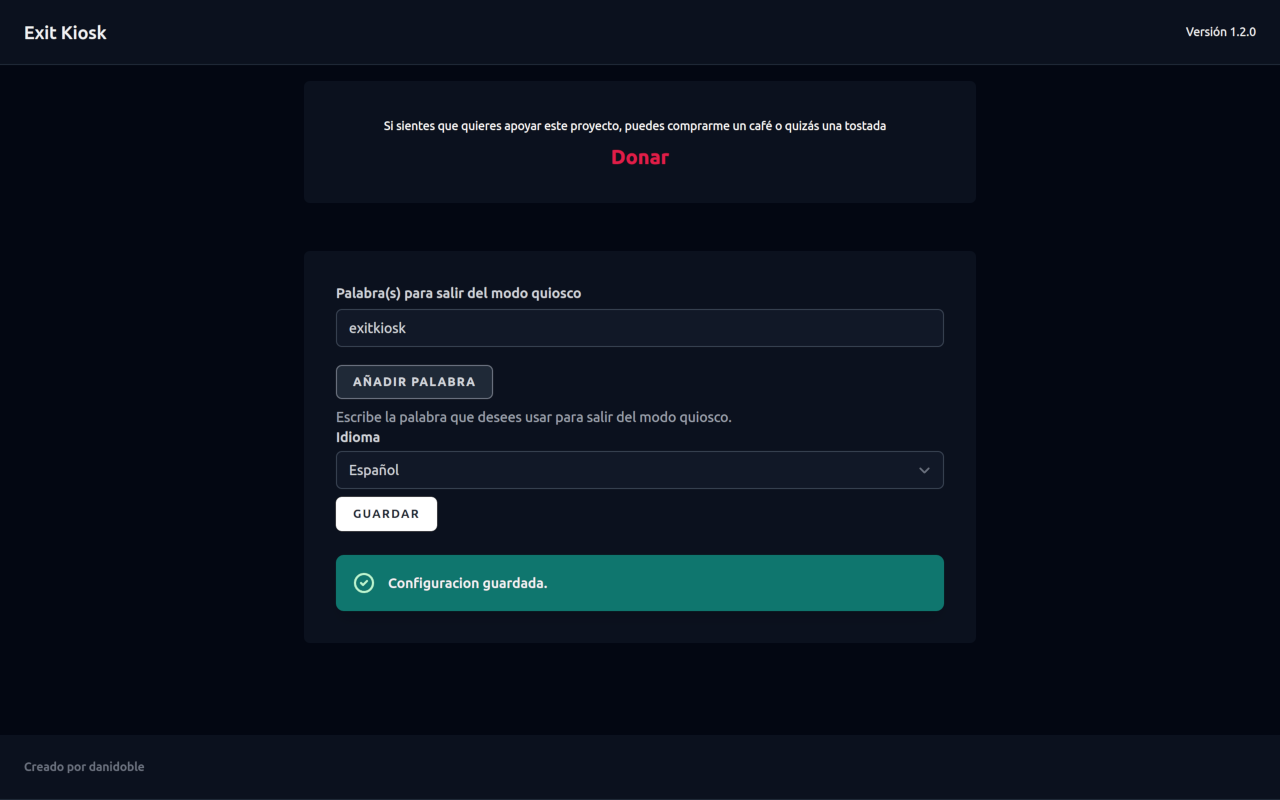Click the helper text starting 'Escribe la palabra'
This screenshot has height=800, width=1280.
pos(533,417)
